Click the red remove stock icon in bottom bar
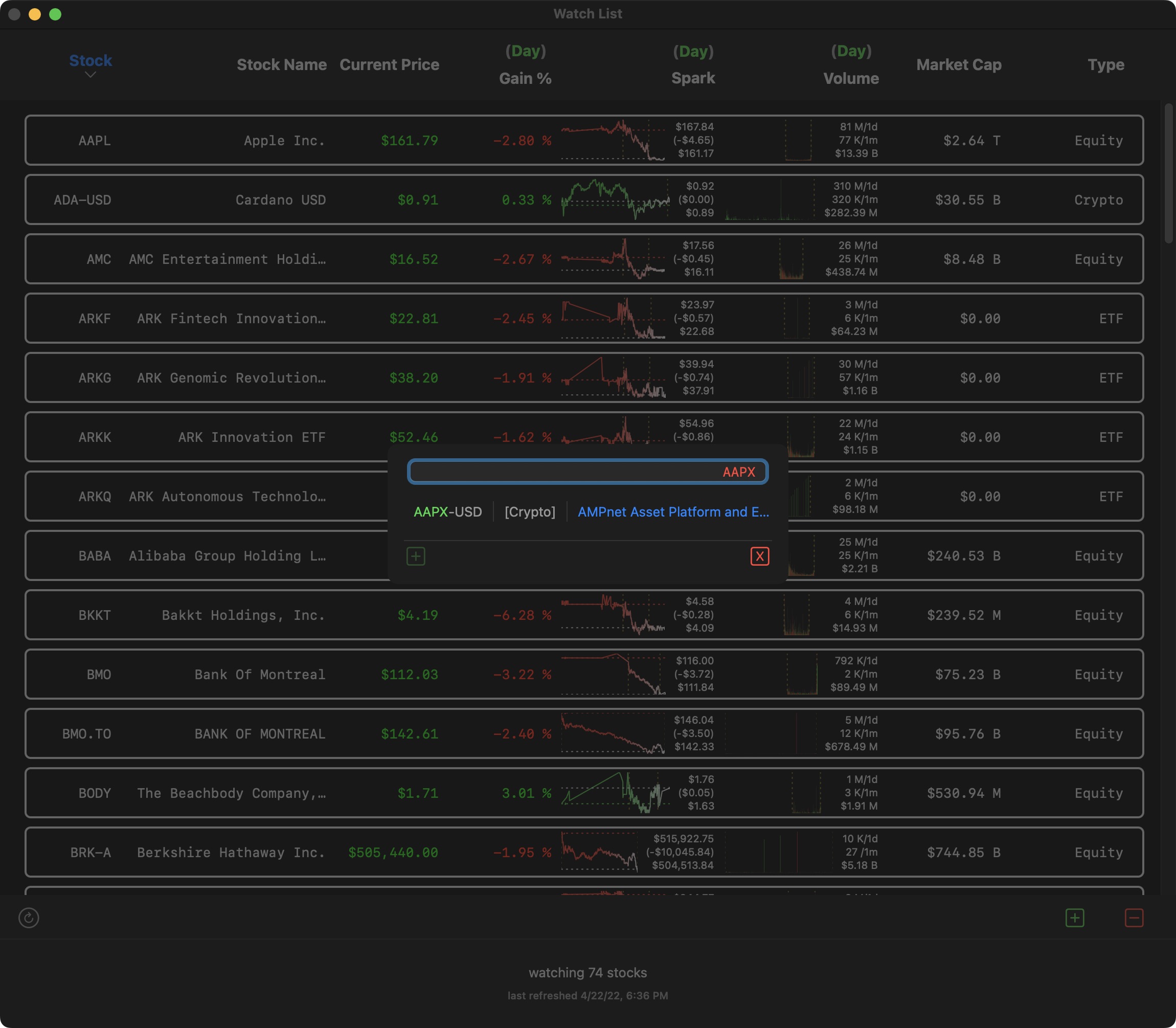Screen dimensions: 1176x1028 pyautogui.click(x=1134, y=918)
